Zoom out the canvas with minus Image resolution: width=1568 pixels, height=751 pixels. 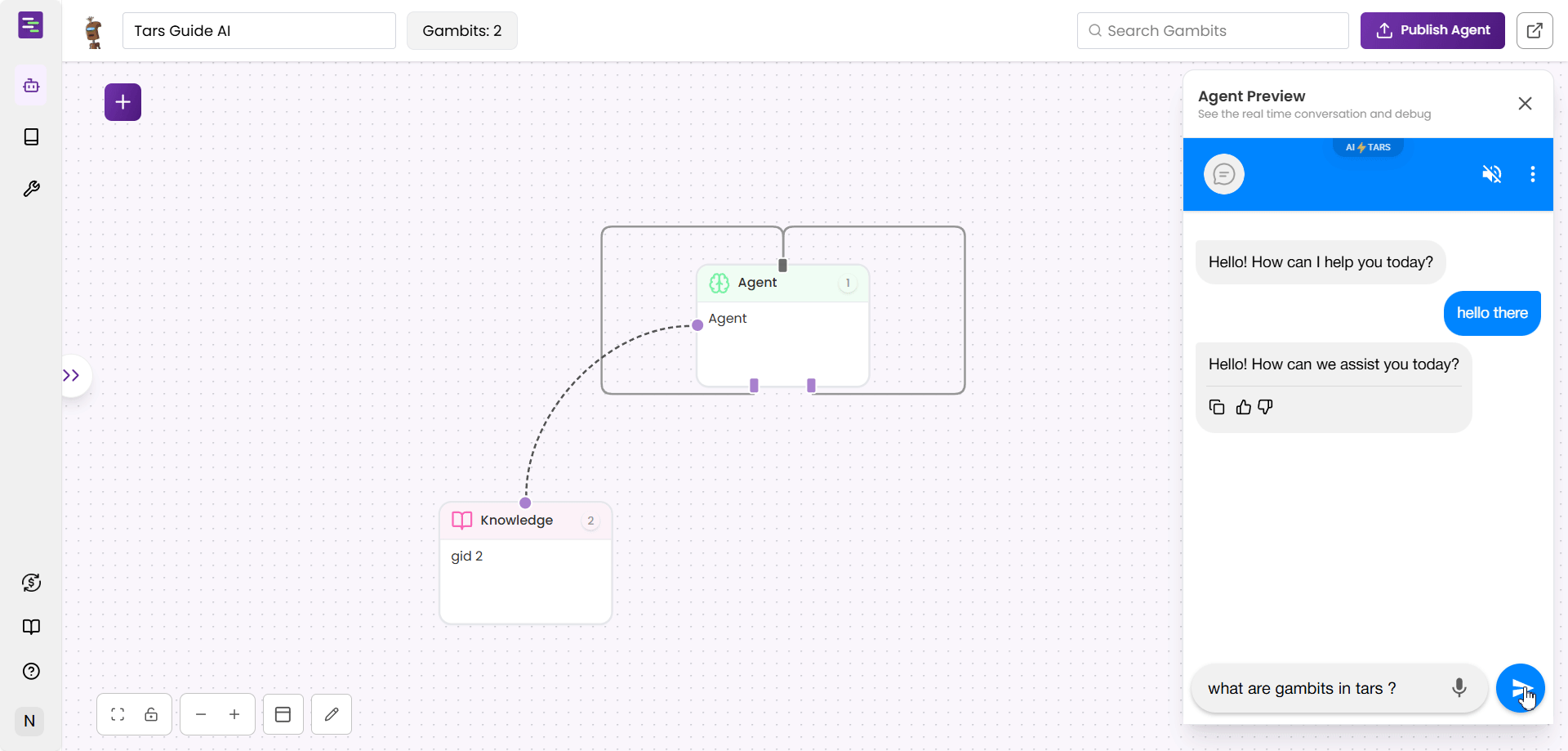pyautogui.click(x=201, y=714)
